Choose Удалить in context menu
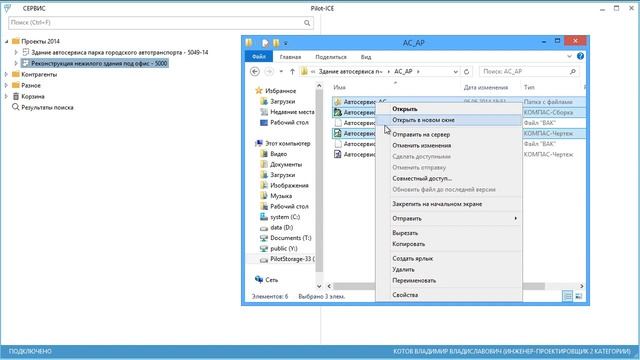This screenshot has width=640, height=360. [449, 269]
